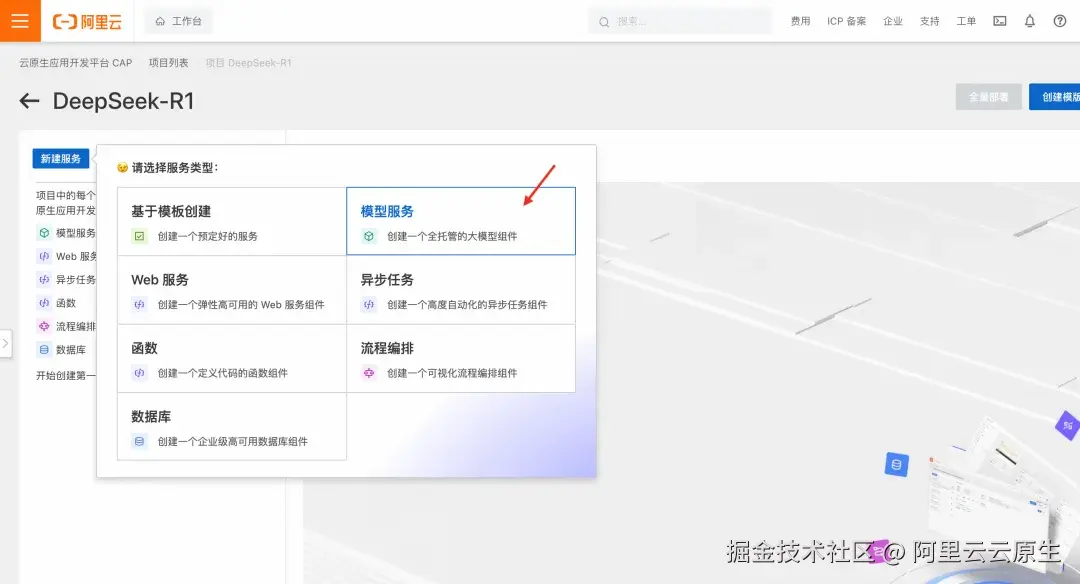Screen dimensions: 1080x584
Task: Click the search input box
Action: click(x=680, y=20)
